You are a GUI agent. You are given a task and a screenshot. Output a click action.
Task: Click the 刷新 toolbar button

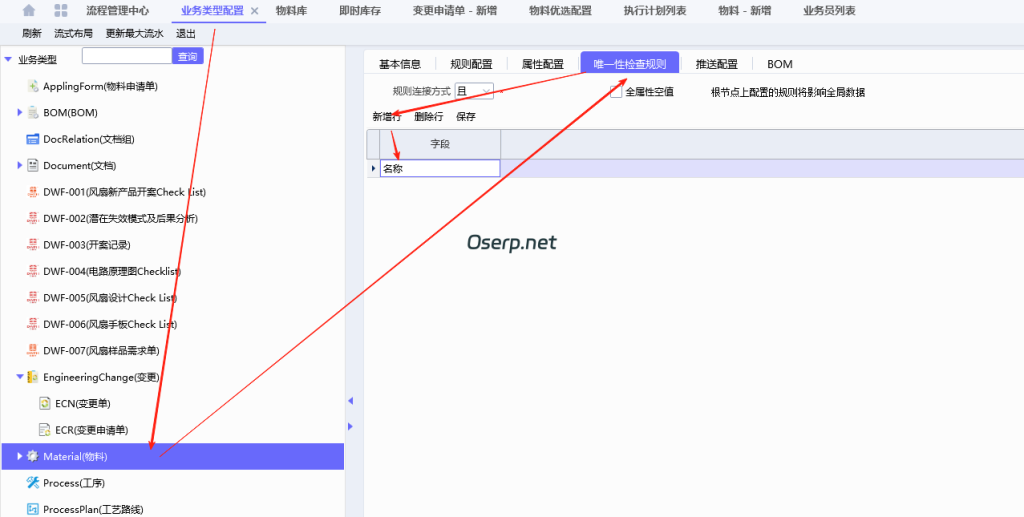click(x=31, y=33)
